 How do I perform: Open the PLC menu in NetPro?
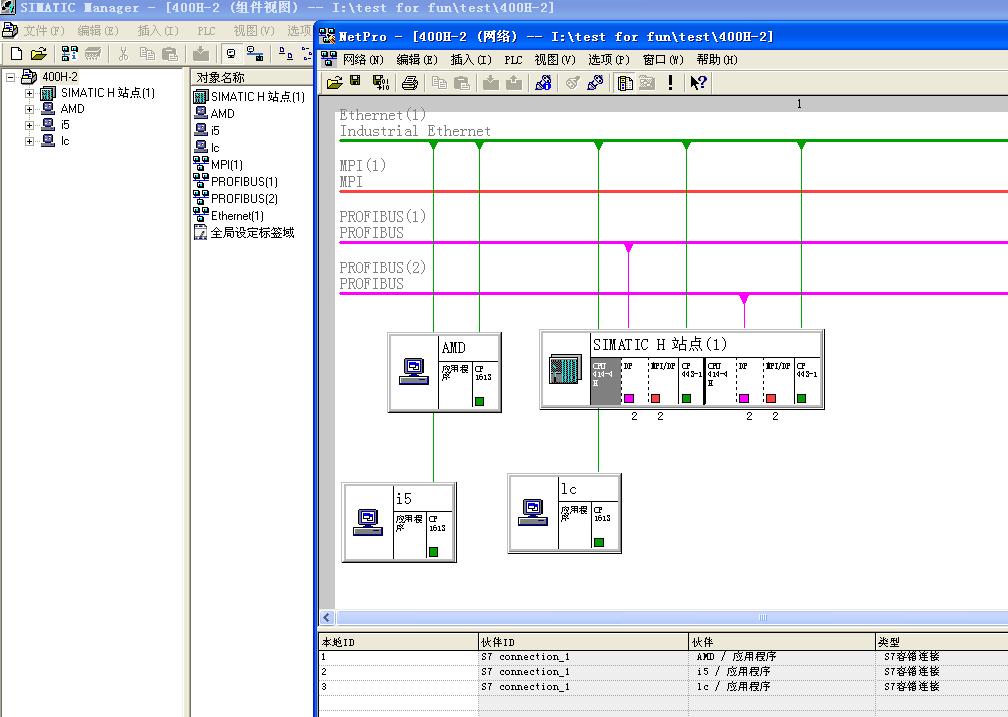click(x=513, y=60)
